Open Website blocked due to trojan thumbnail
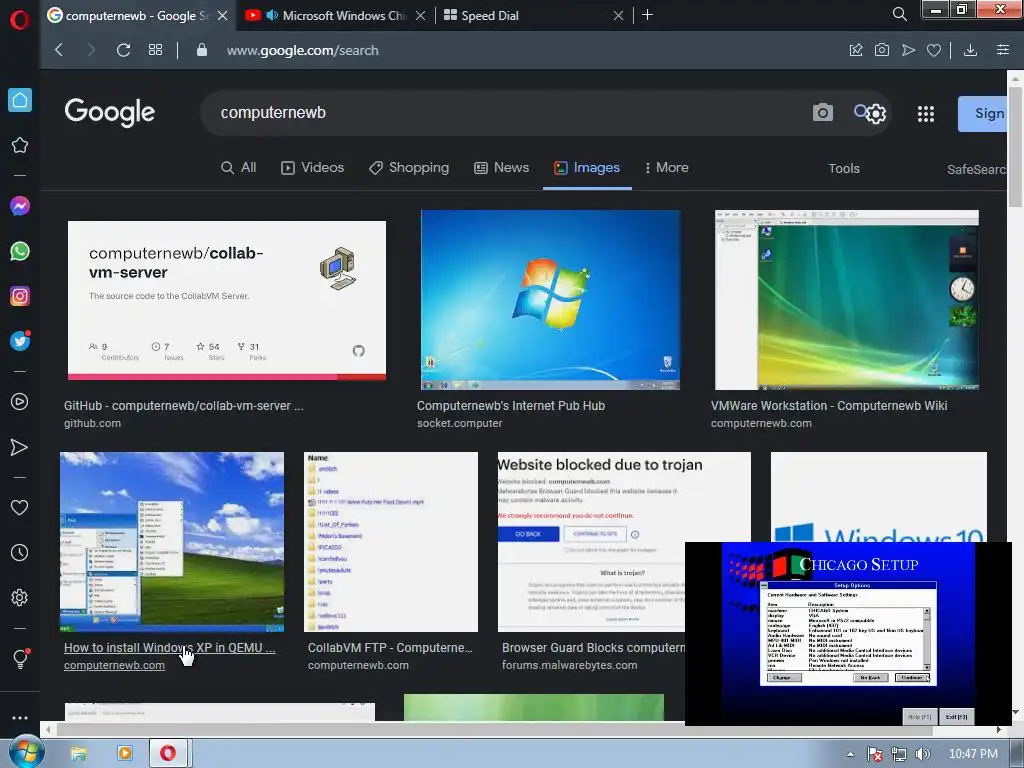 point(624,541)
